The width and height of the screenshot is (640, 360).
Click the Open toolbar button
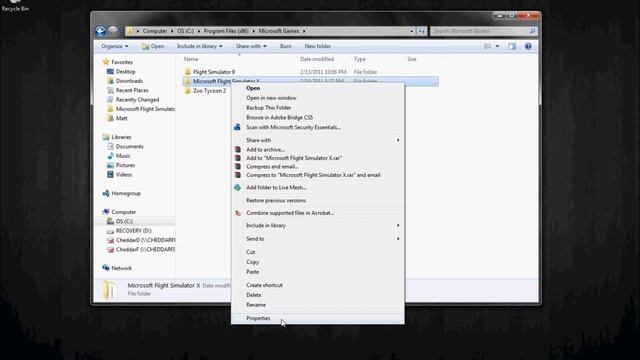(153, 46)
